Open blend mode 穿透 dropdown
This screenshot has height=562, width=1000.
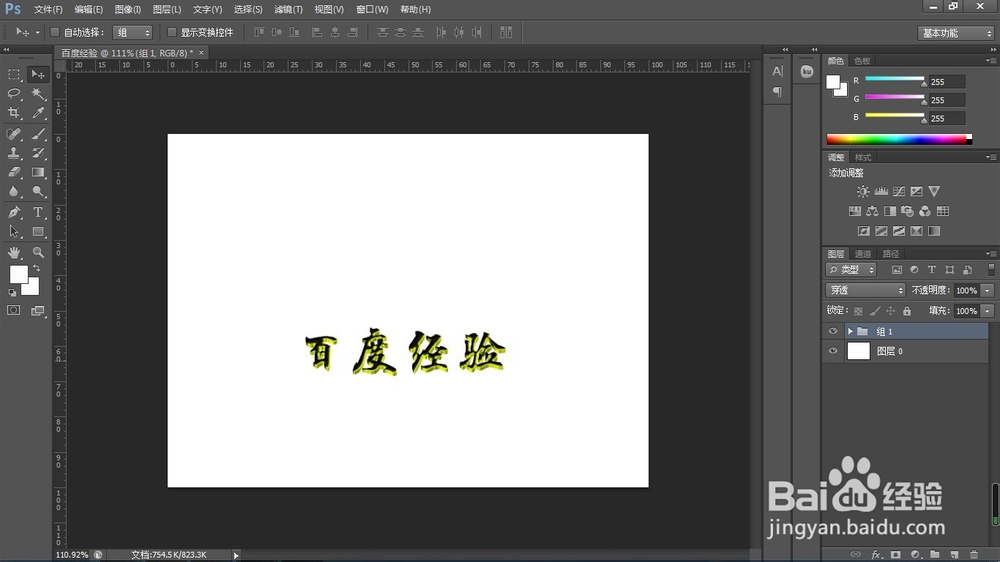[865, 290]
